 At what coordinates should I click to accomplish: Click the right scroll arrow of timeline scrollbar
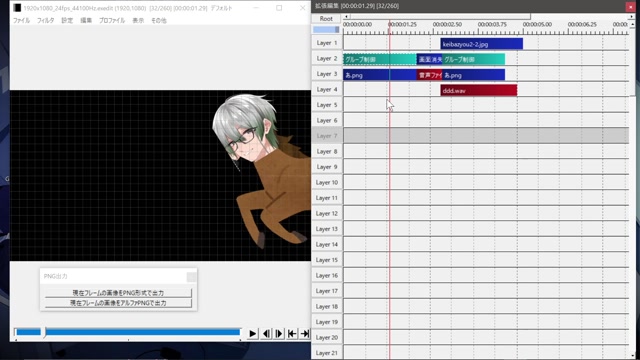click(x=631, y=17)
